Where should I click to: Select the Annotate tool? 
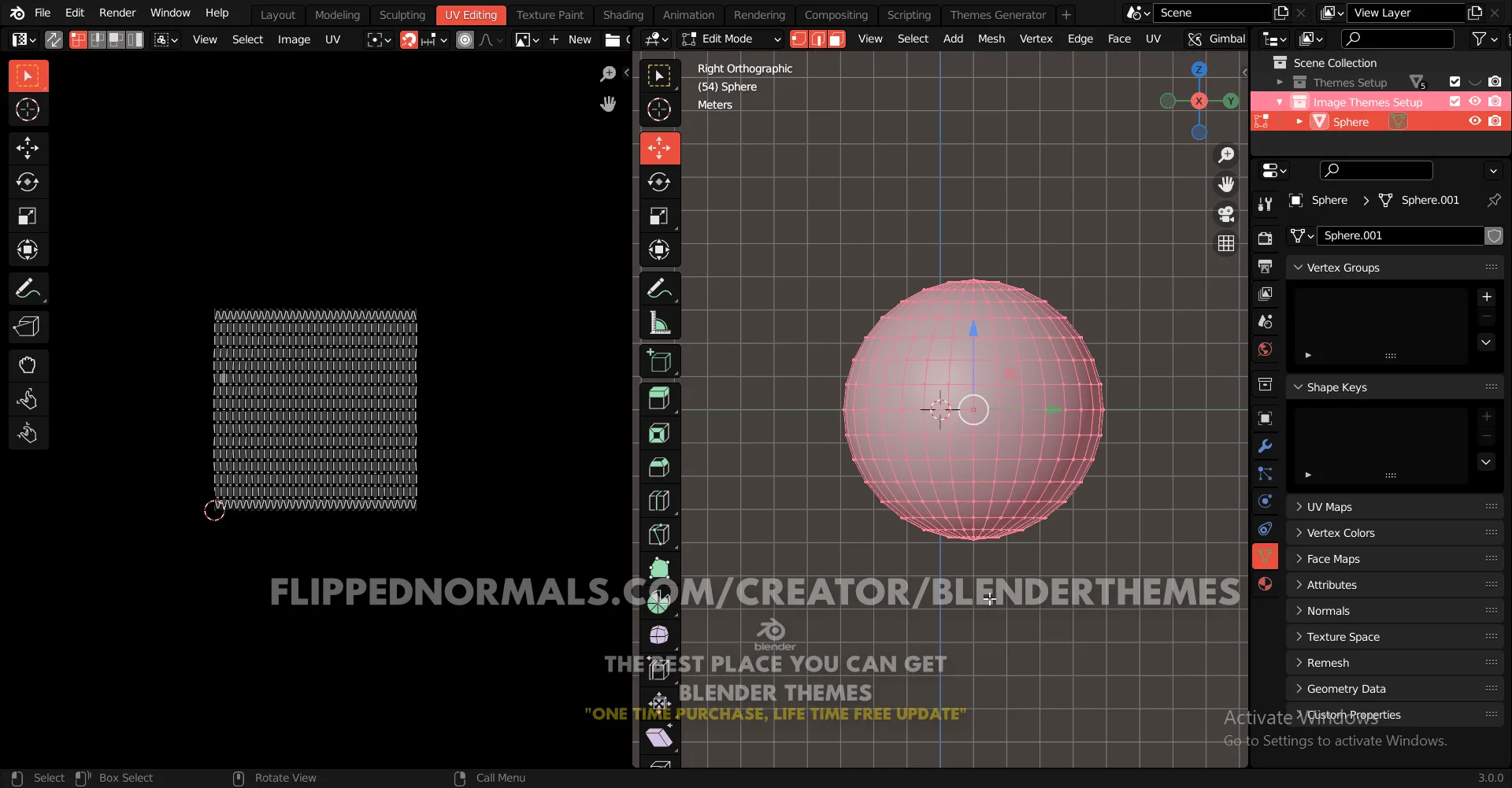(659, 288)
